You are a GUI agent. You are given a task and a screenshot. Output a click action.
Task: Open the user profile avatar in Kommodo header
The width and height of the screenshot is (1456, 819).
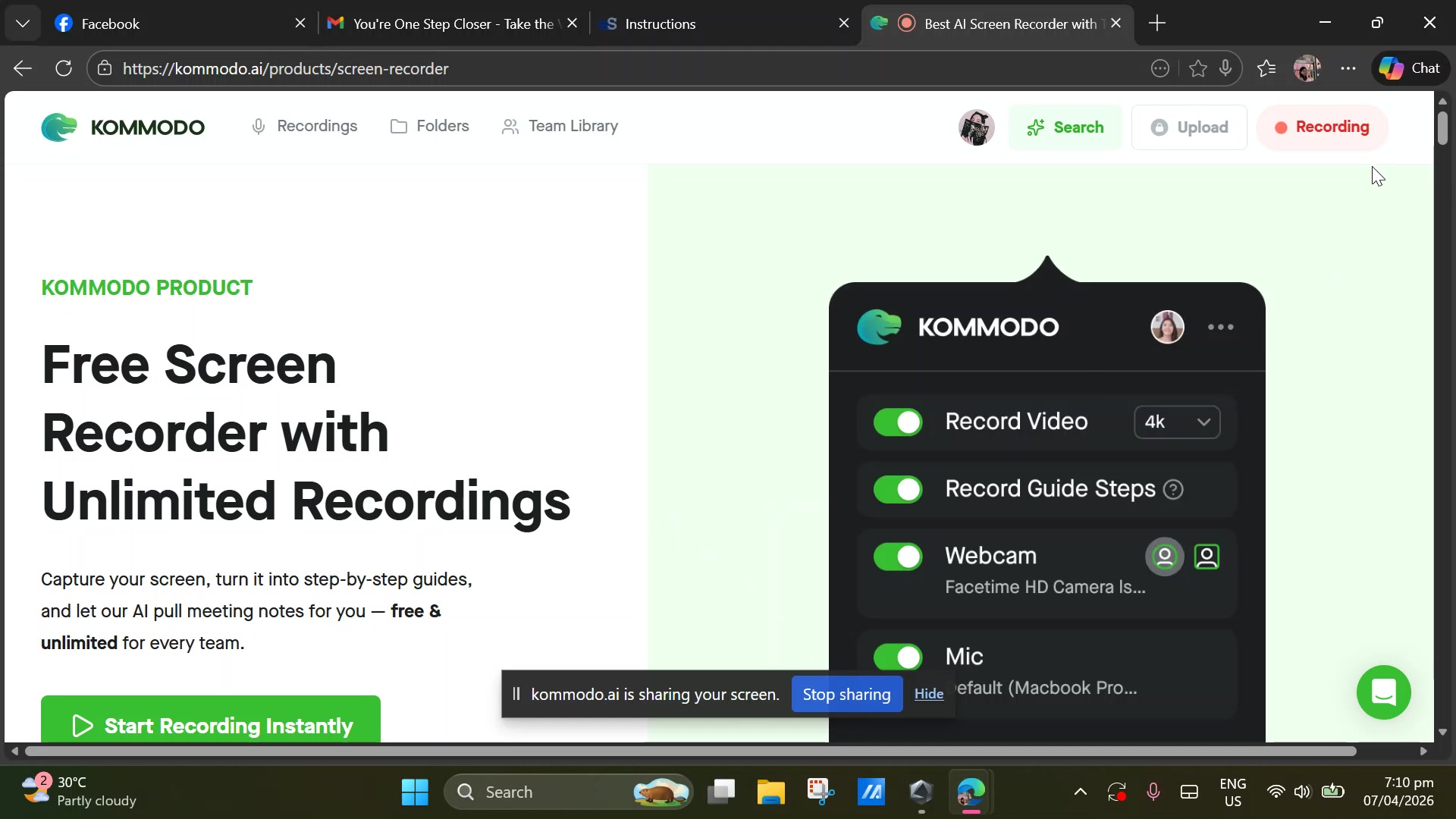[x=977, y=127]
